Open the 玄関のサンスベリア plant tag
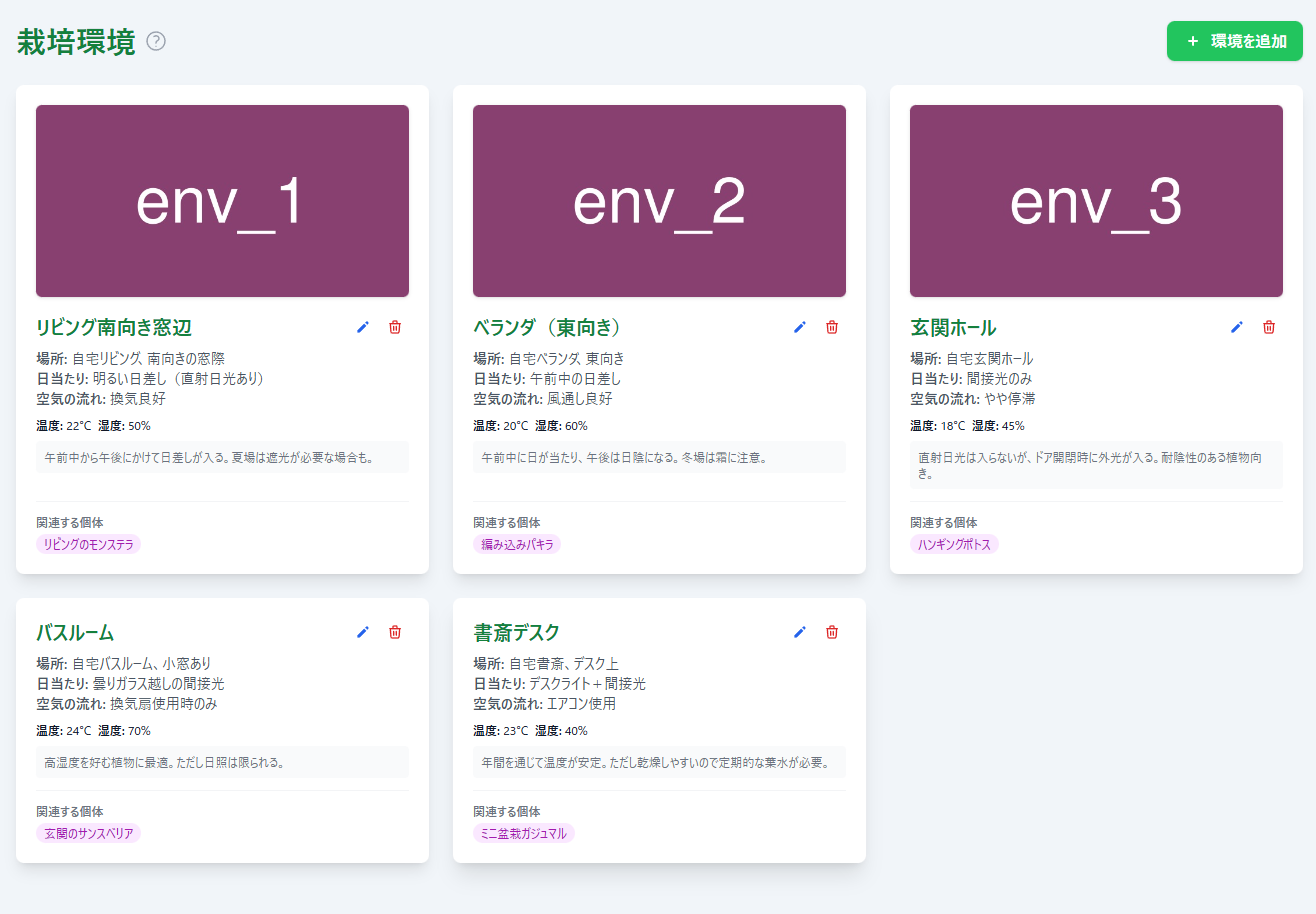1316x914 pixels. (x=89, y=833)
